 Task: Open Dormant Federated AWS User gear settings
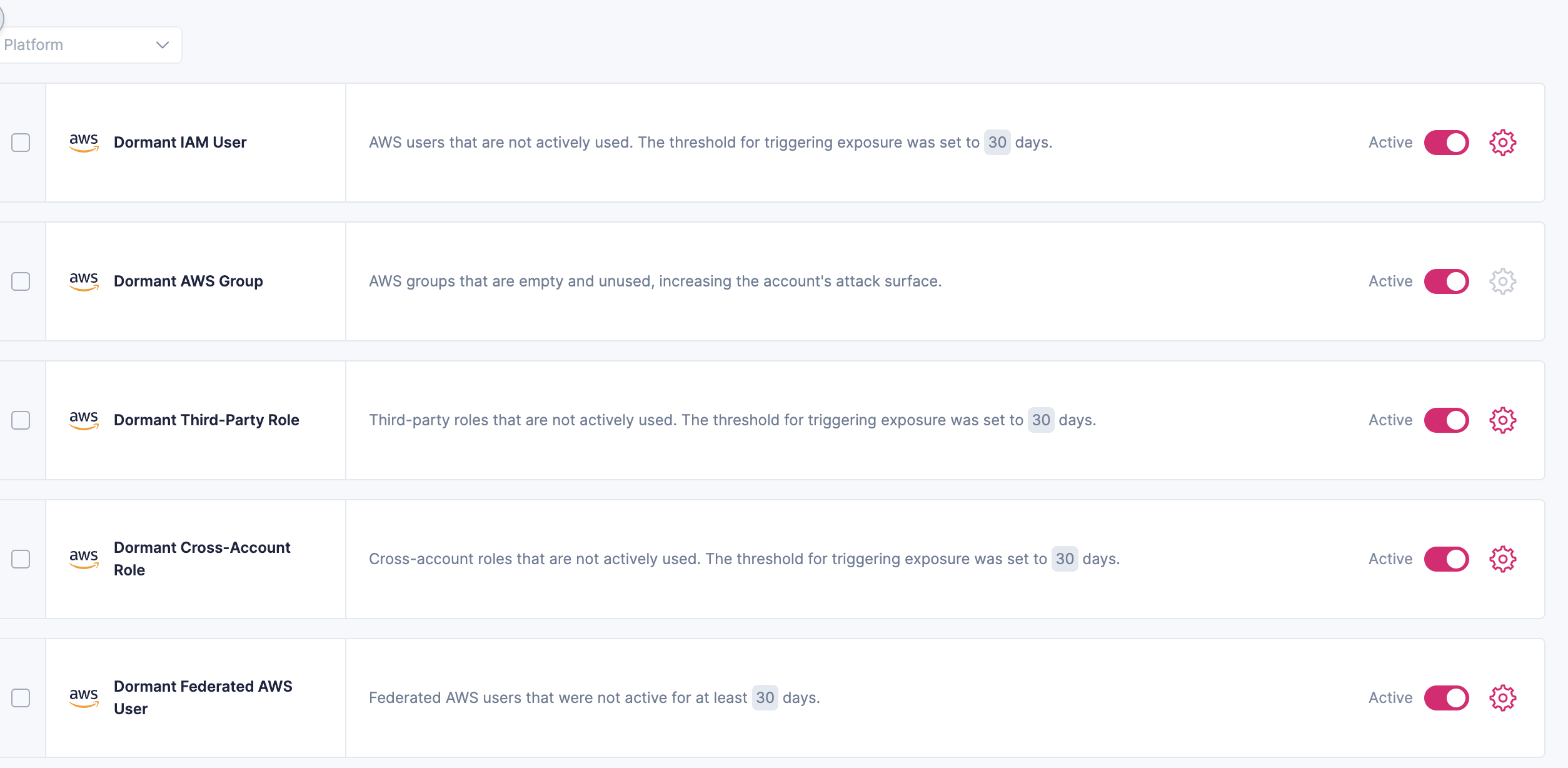point(1502,698)
